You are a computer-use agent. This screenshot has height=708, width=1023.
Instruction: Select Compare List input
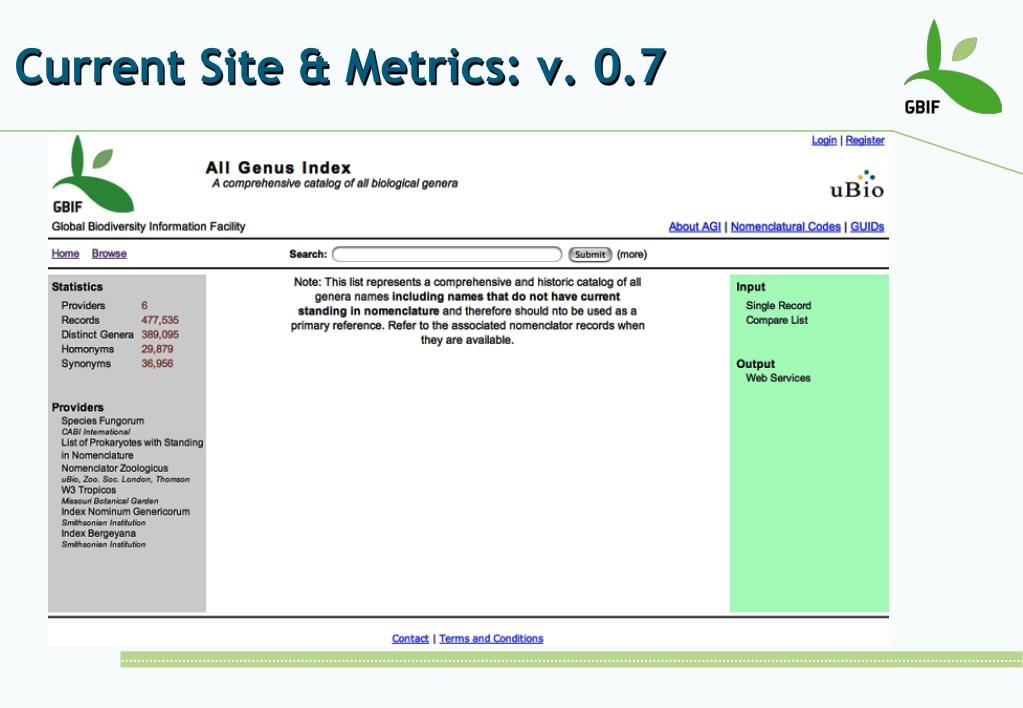click(776, 320)
